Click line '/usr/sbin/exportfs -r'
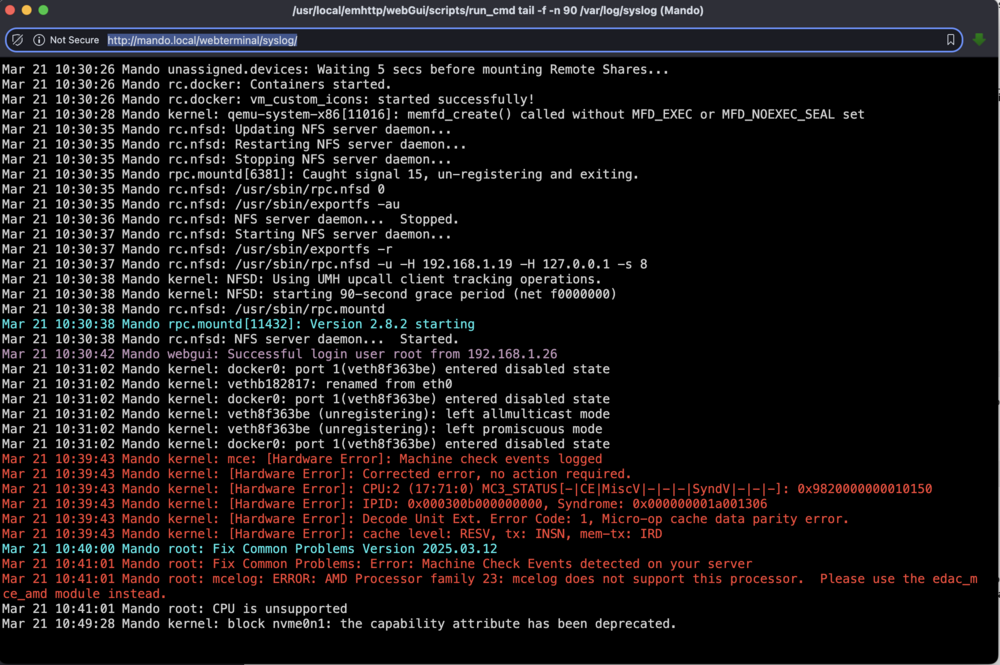 pos(197,249)
